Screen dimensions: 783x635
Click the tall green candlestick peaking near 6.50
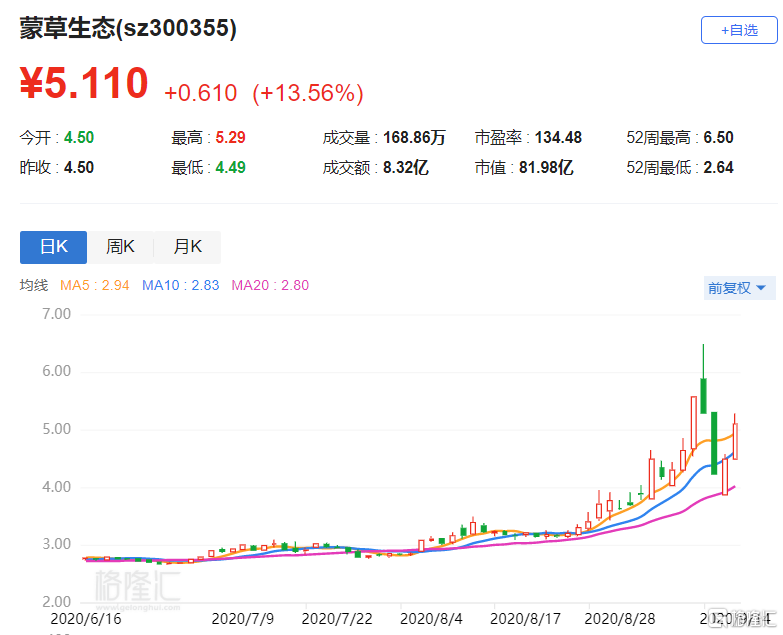[704, 395]
